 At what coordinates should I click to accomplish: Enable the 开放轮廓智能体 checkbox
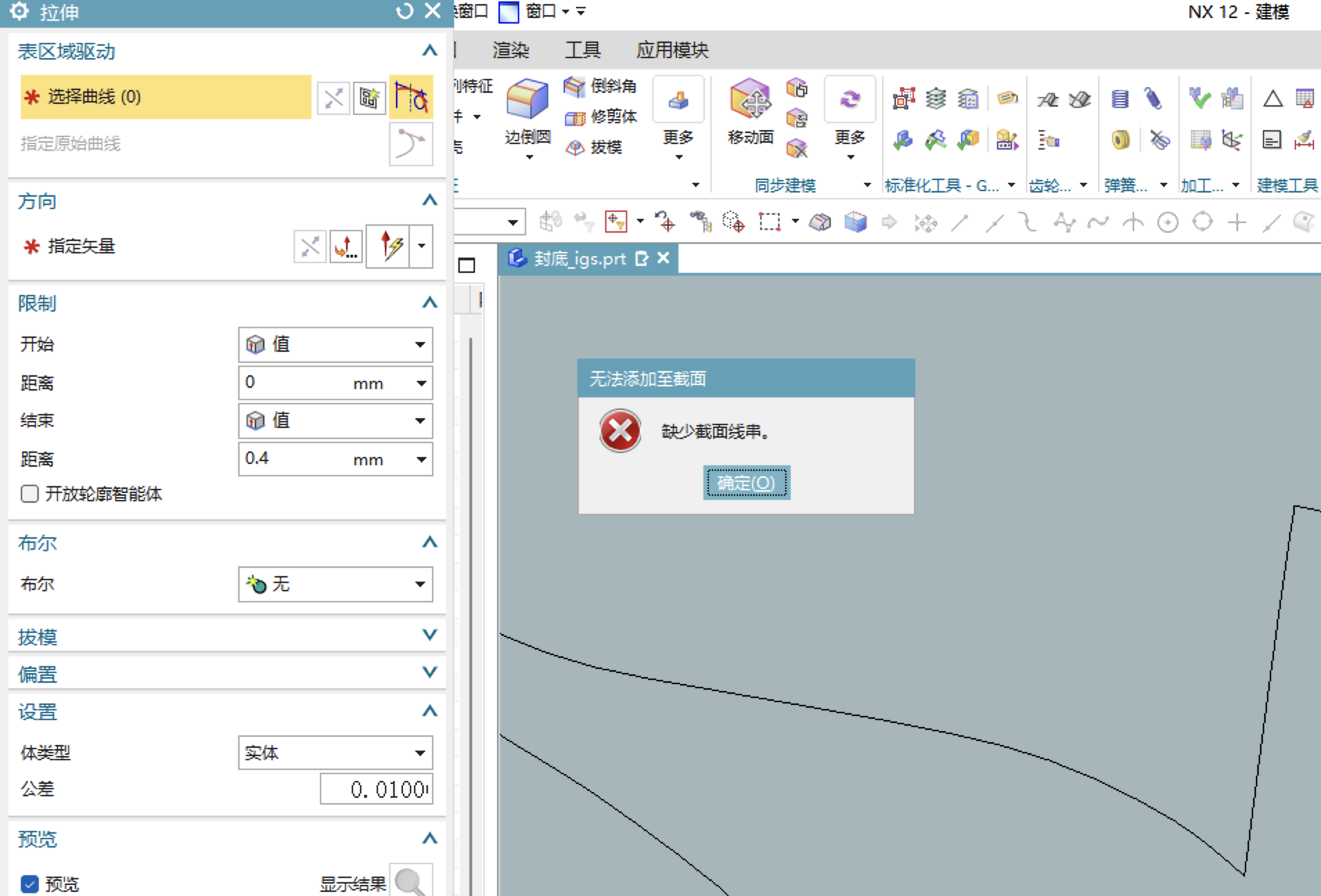point(29,494)
